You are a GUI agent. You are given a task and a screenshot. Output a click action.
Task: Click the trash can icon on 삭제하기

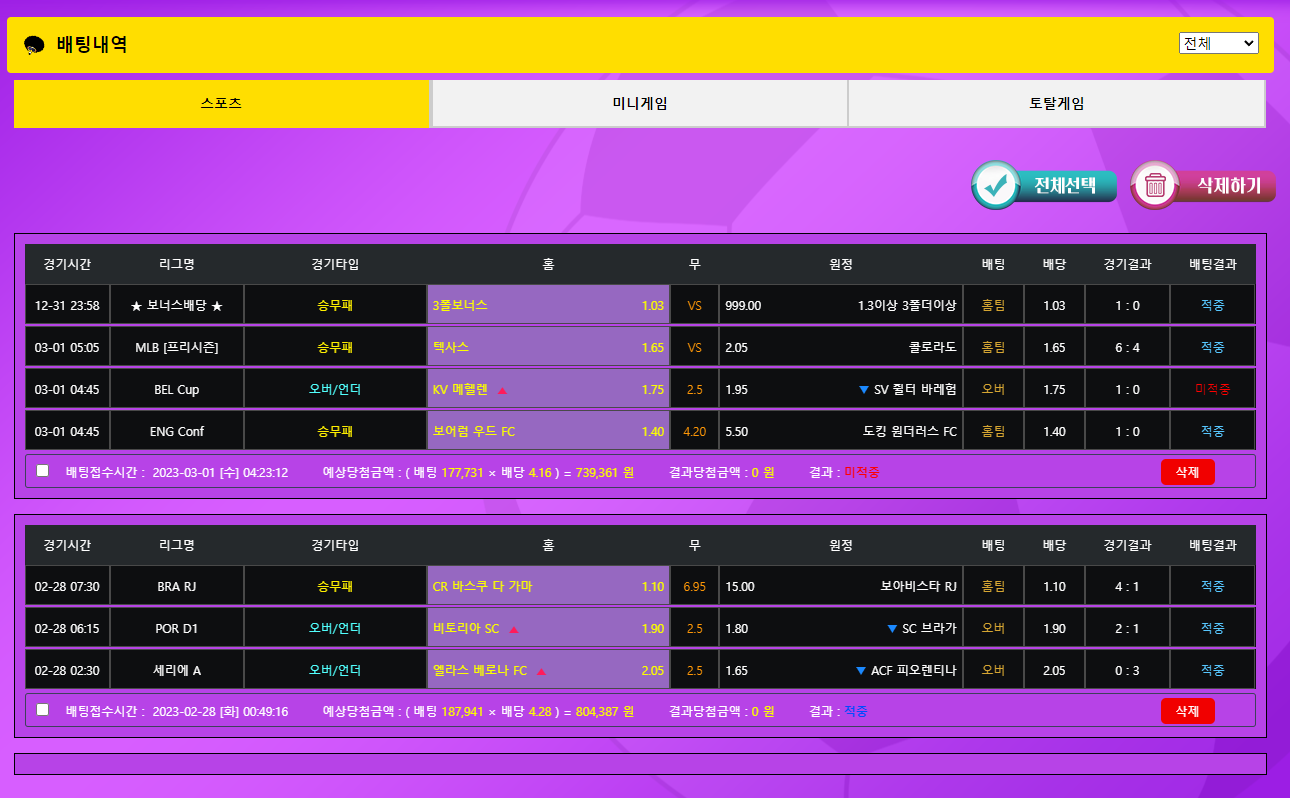pos(1155,185)
